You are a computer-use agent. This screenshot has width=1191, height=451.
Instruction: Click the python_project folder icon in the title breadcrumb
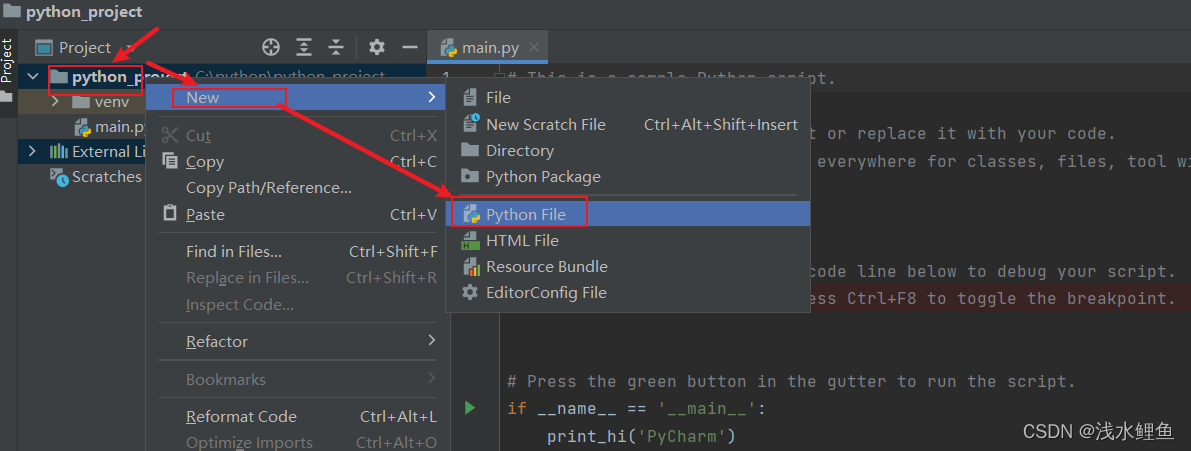pos(11,11)
